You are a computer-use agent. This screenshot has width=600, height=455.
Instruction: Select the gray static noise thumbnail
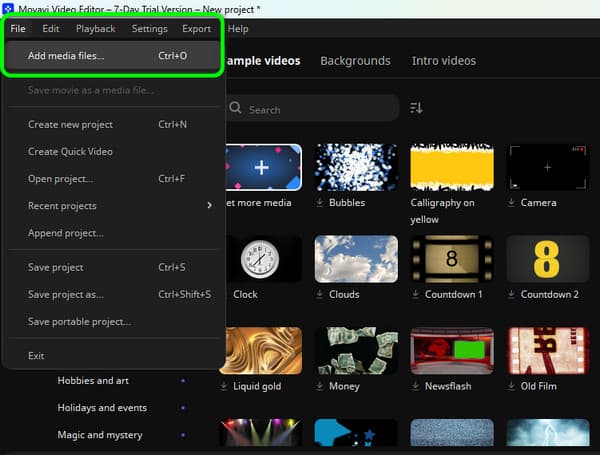pos(452,432)
